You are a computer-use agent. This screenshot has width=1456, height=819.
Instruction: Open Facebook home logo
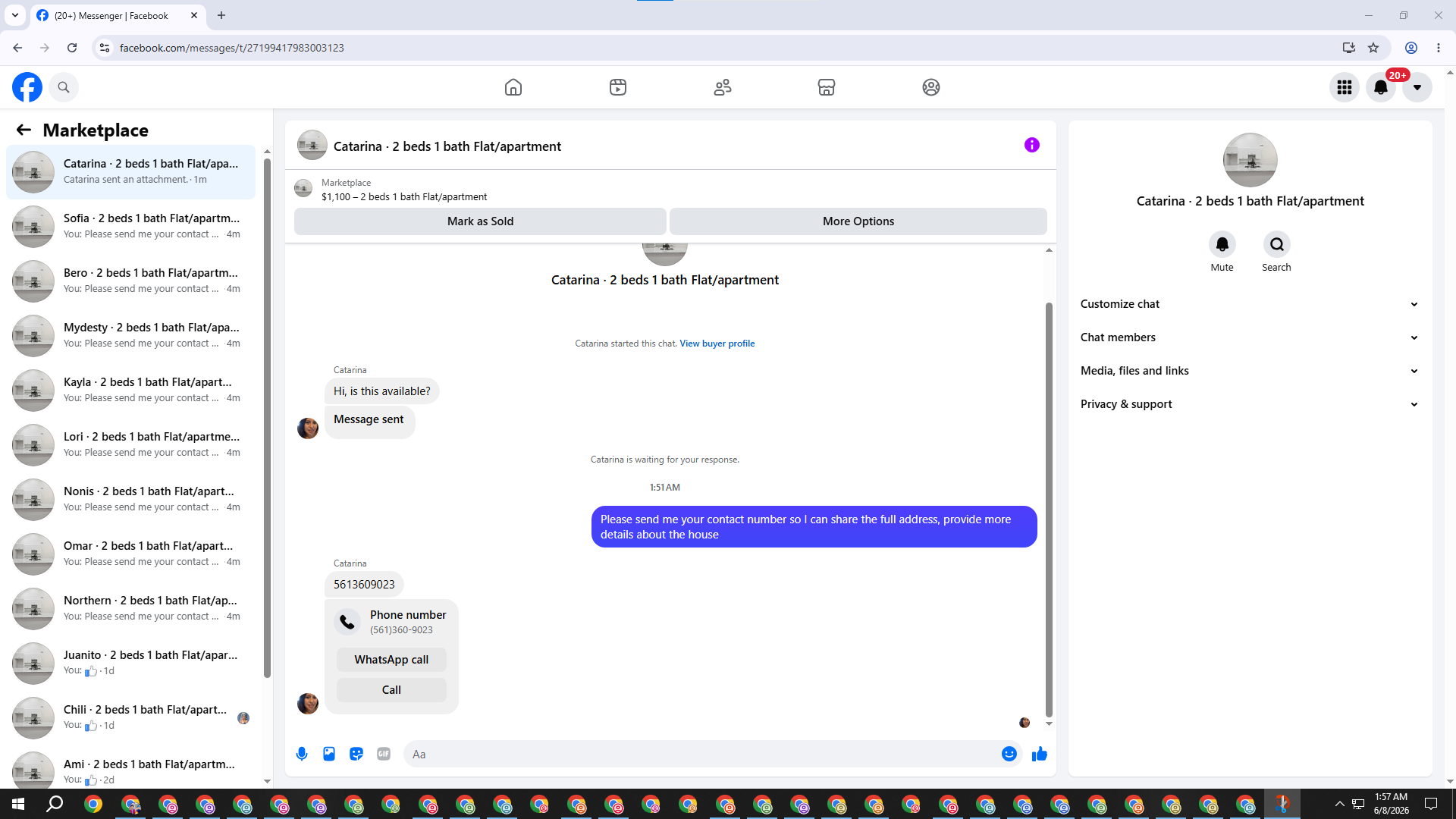pos(27,87)
